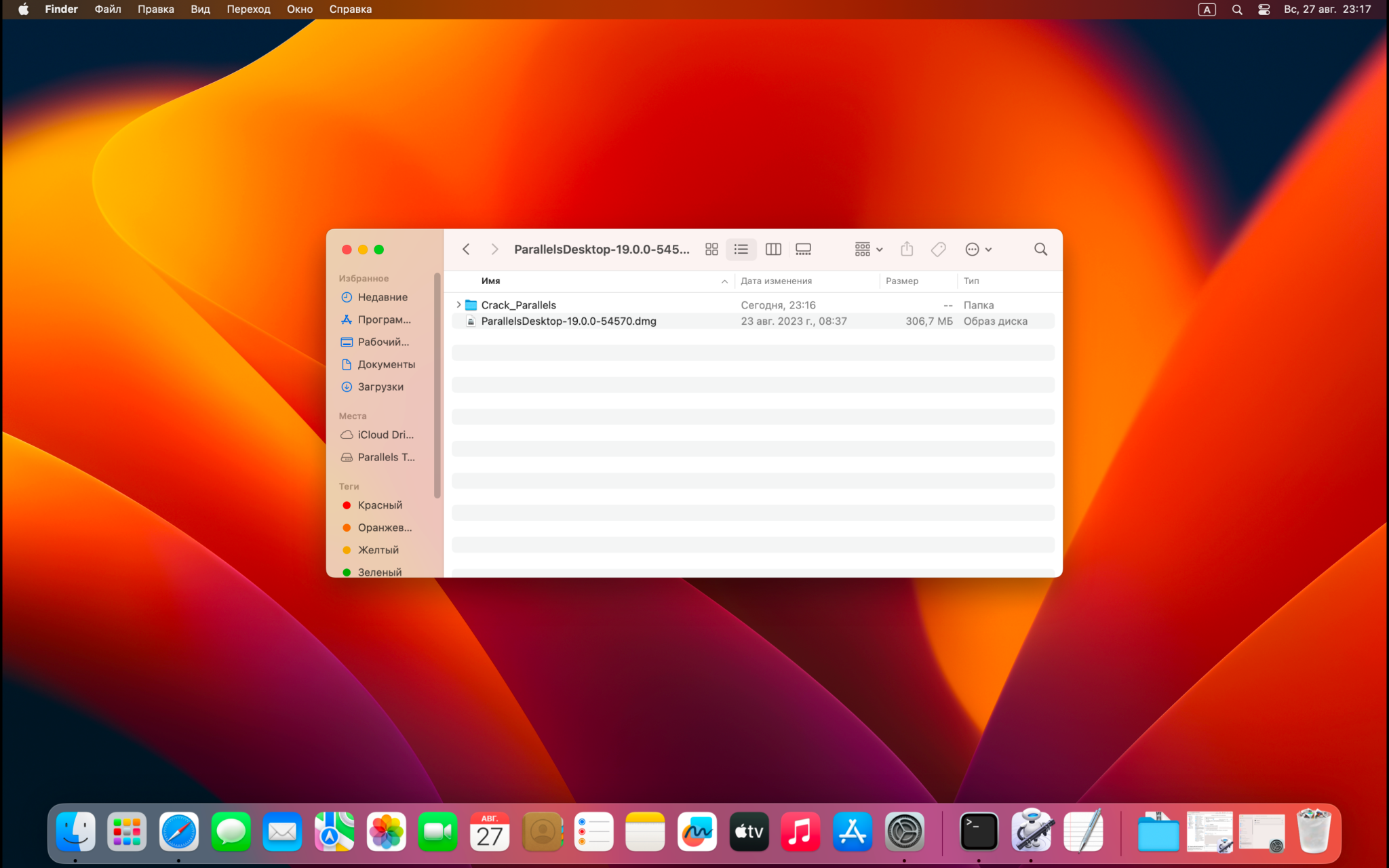Go back in Finder history
This screenshot has width=1389, height=868.
[466, 250]
